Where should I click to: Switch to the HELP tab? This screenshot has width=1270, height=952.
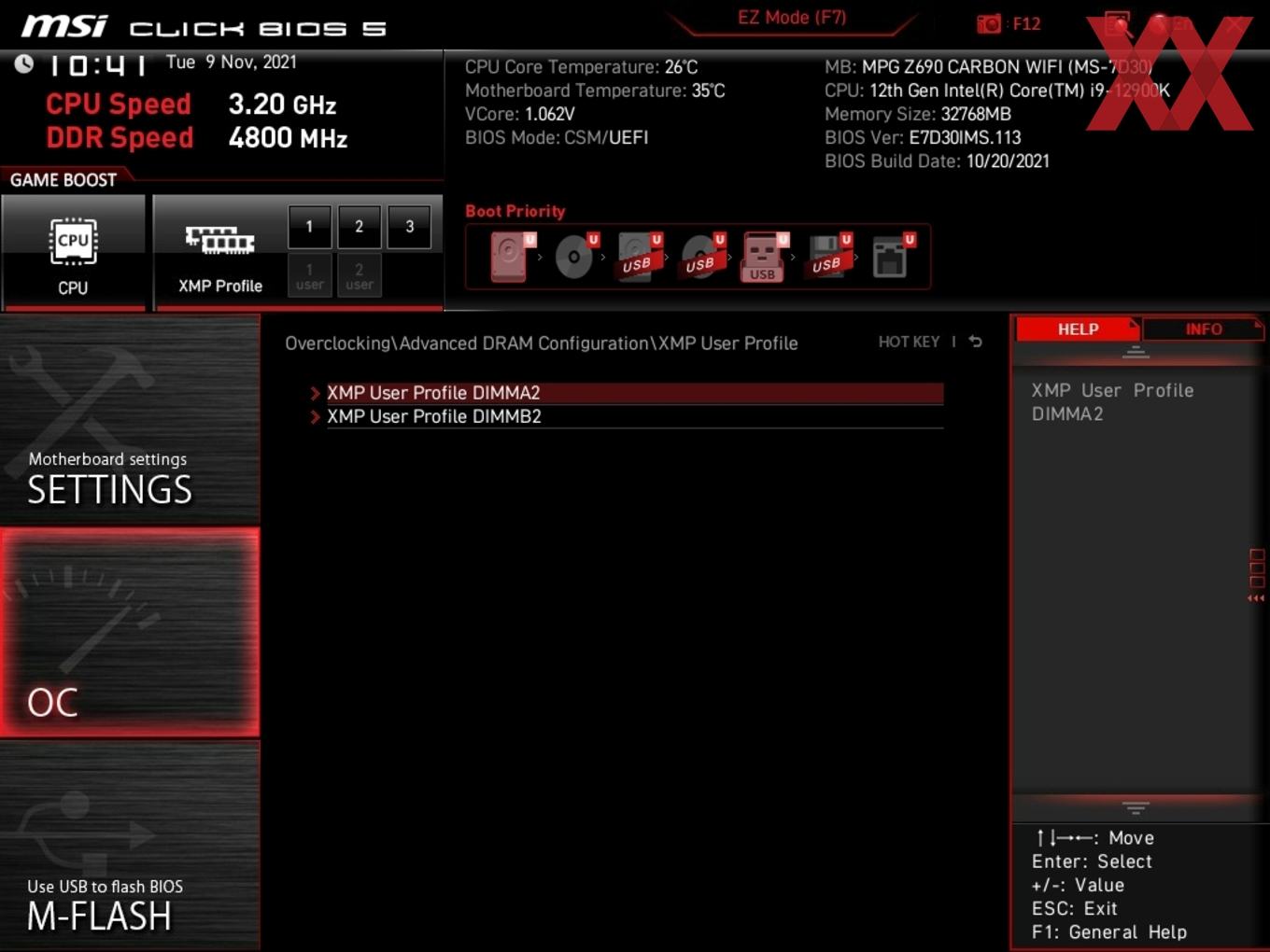tap(1078, 329)
